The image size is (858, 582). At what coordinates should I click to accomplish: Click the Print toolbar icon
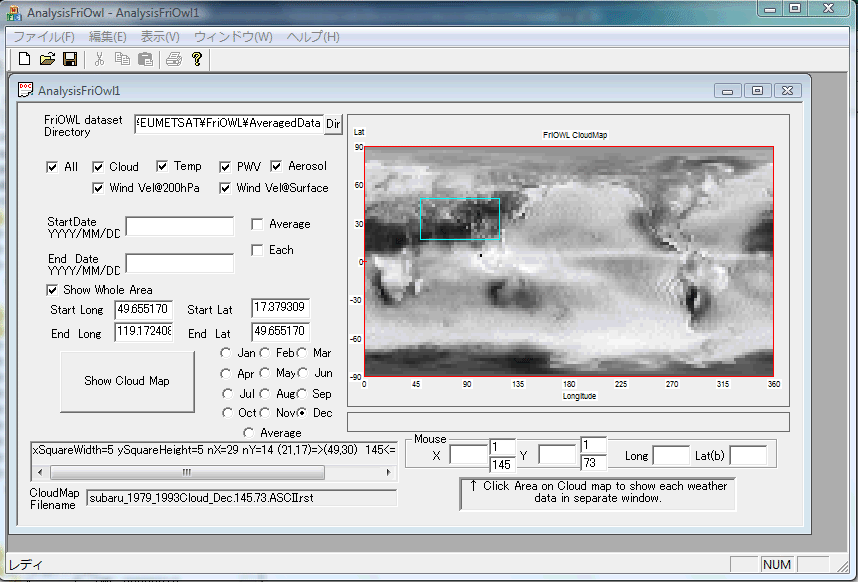pyautogui.click(x=174, y=60)
